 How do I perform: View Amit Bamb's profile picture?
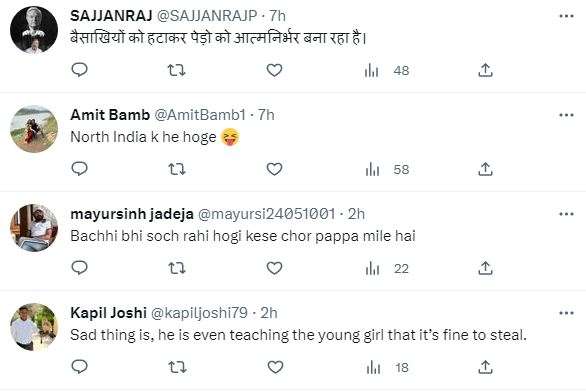(34, 129)
